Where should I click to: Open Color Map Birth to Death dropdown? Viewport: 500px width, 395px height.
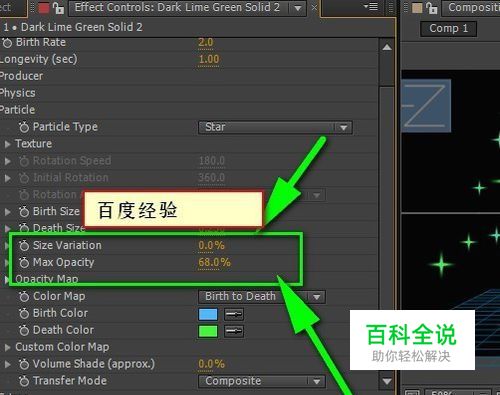click(x=262, y=297)
